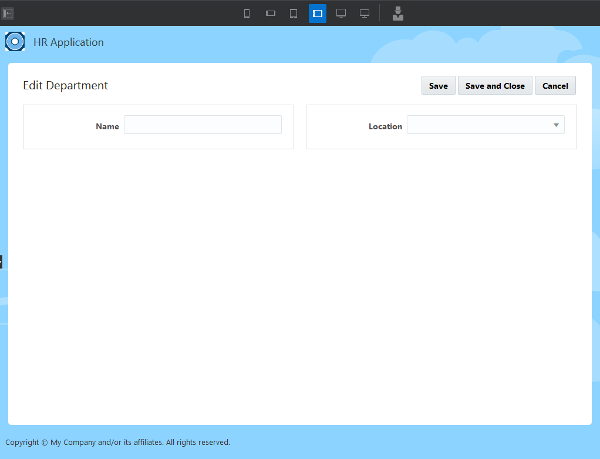Click the Edit Department heading

65,85
